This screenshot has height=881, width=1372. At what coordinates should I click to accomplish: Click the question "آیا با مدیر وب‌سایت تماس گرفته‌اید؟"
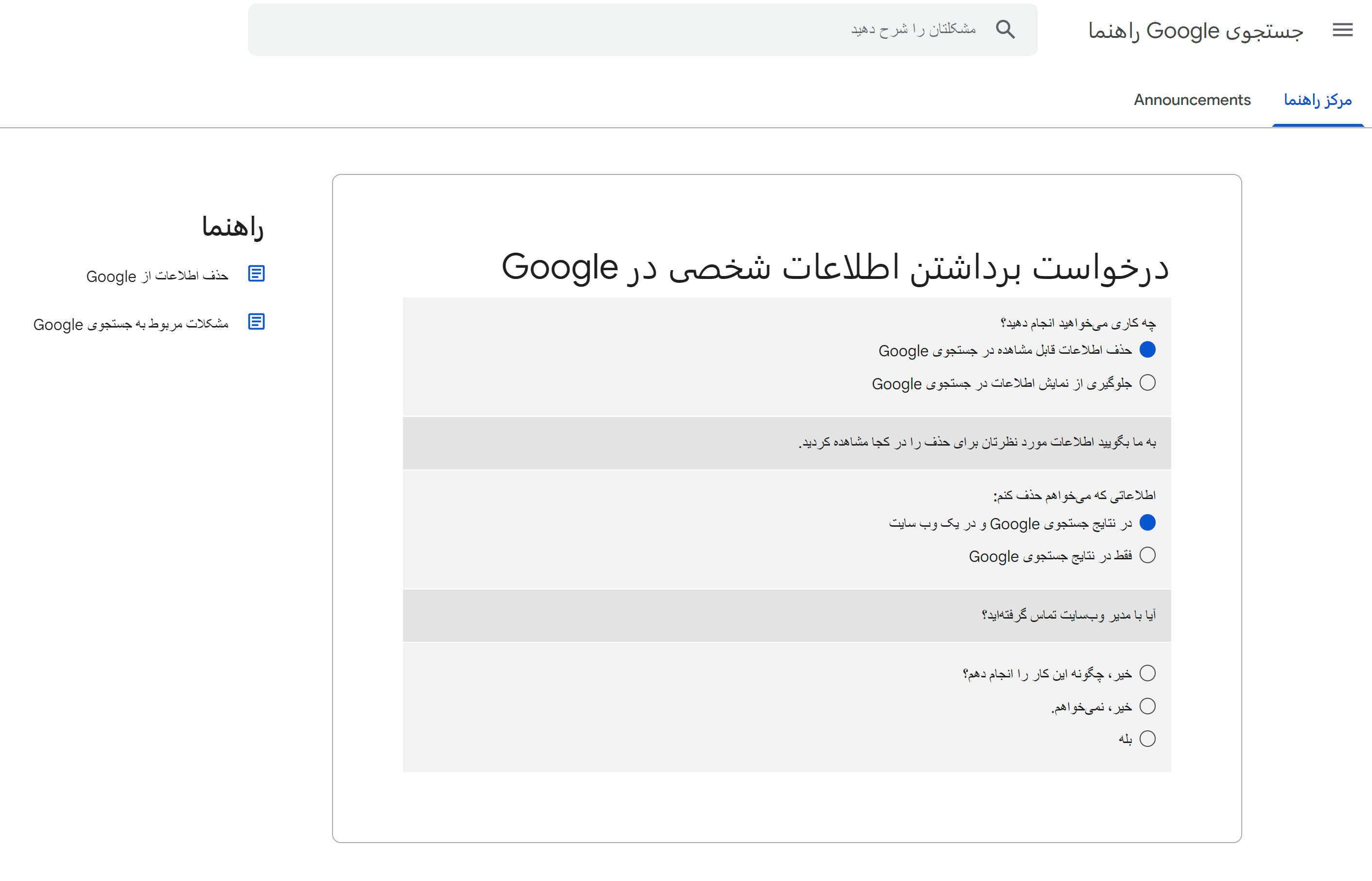click(x=1068, y=615)
